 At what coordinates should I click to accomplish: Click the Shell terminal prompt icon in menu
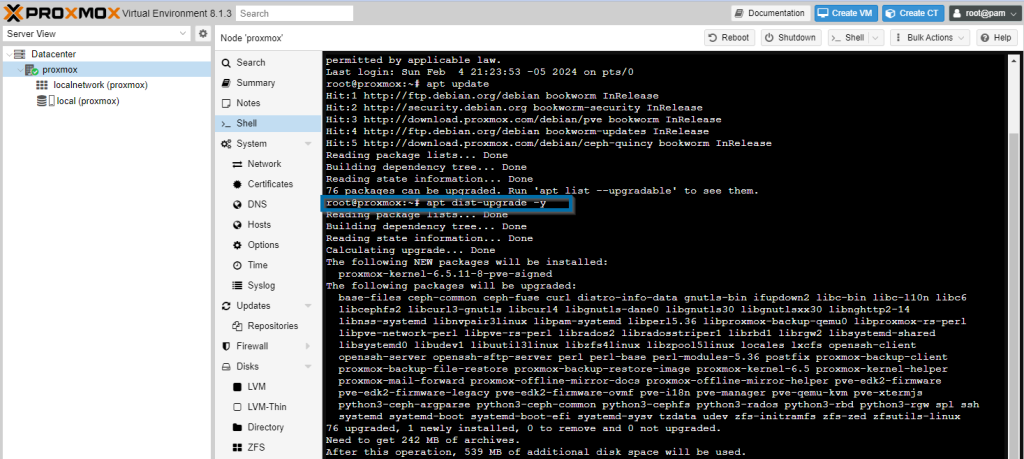(226, 123)
